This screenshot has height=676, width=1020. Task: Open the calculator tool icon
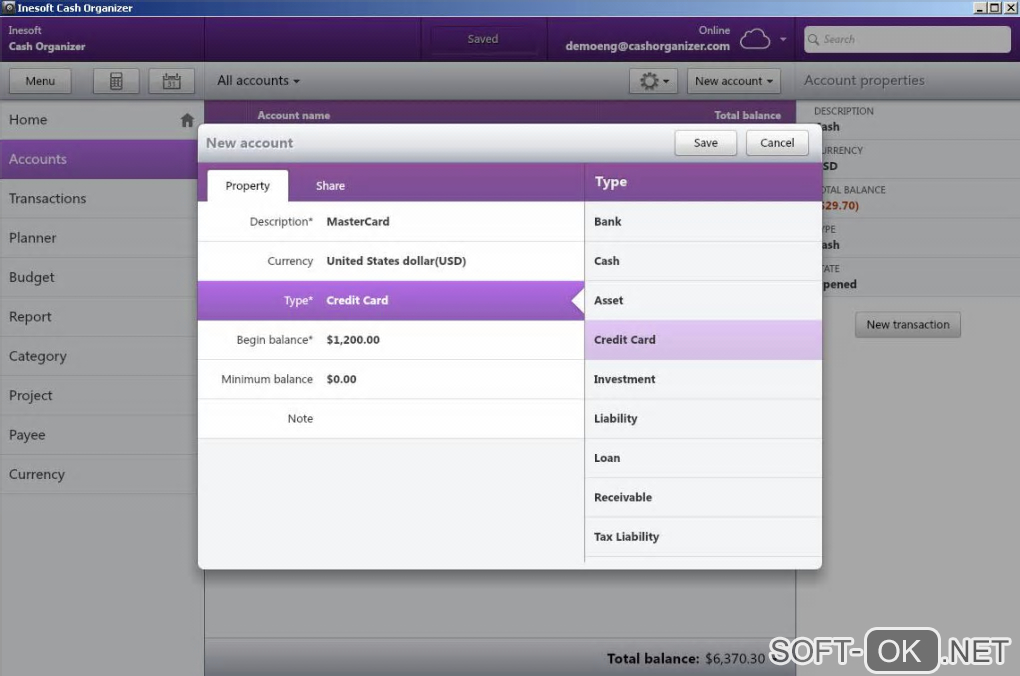coord(116,81)
